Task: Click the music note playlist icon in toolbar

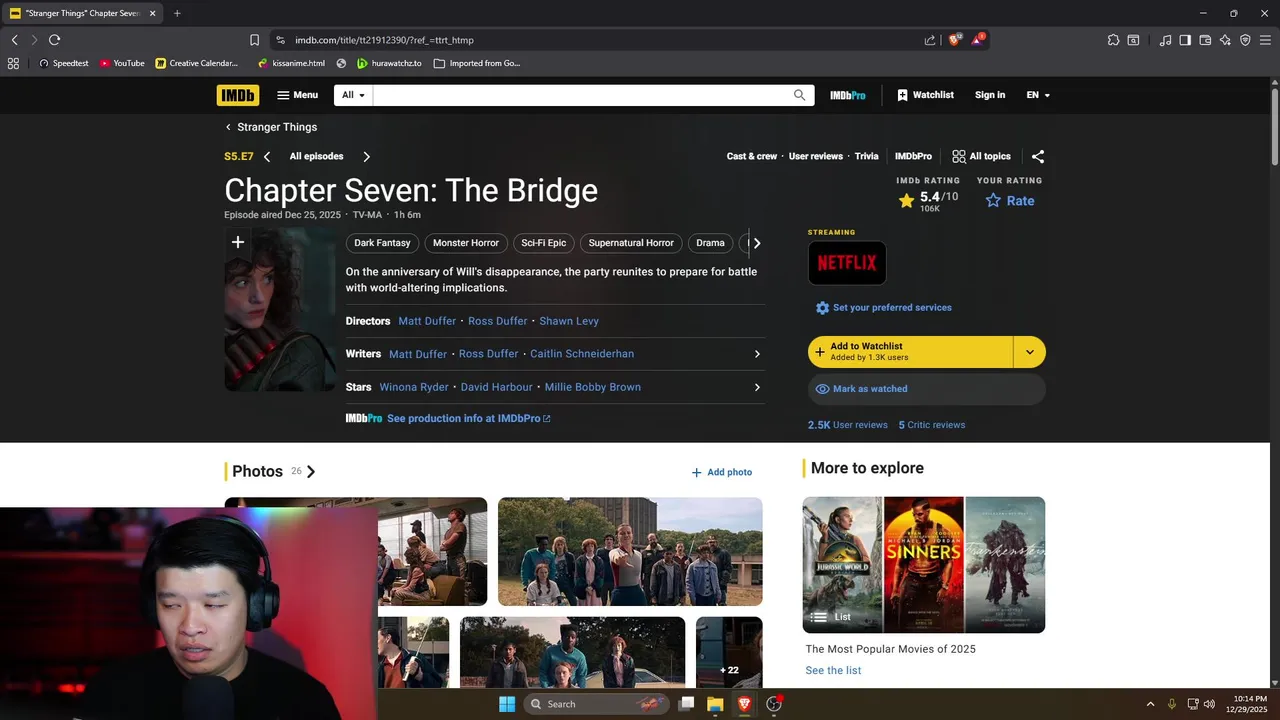Action: 1165,40
